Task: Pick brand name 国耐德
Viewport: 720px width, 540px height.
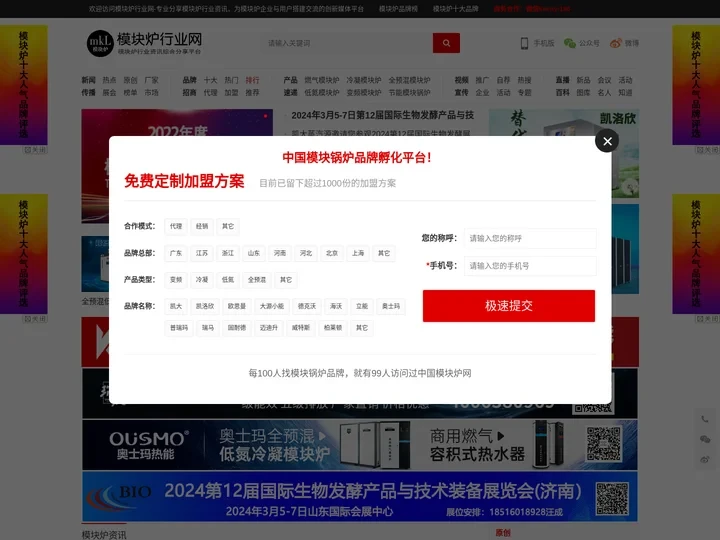Action: [x=237, y=328]
